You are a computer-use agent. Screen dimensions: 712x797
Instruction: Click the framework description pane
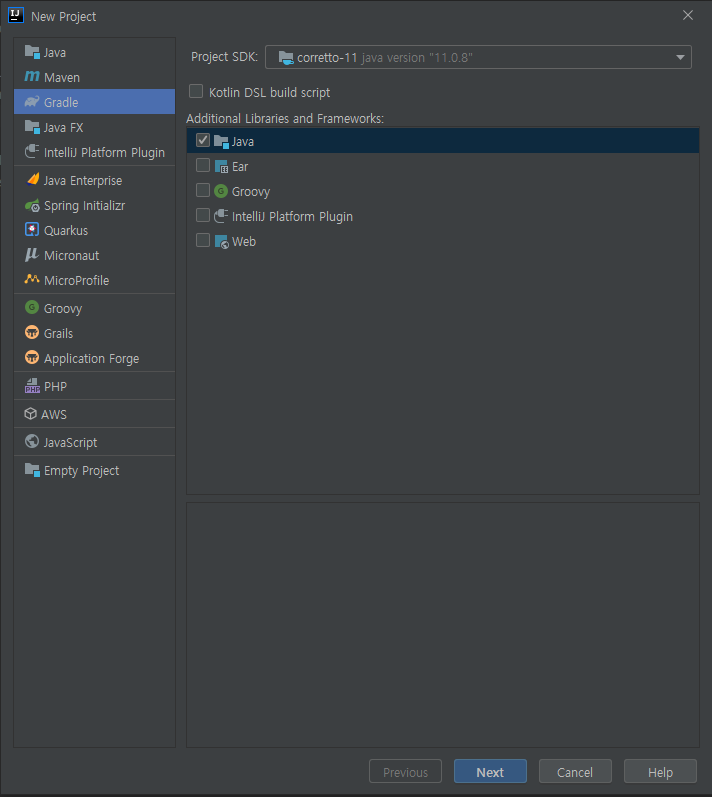click(x=443, y=625)
